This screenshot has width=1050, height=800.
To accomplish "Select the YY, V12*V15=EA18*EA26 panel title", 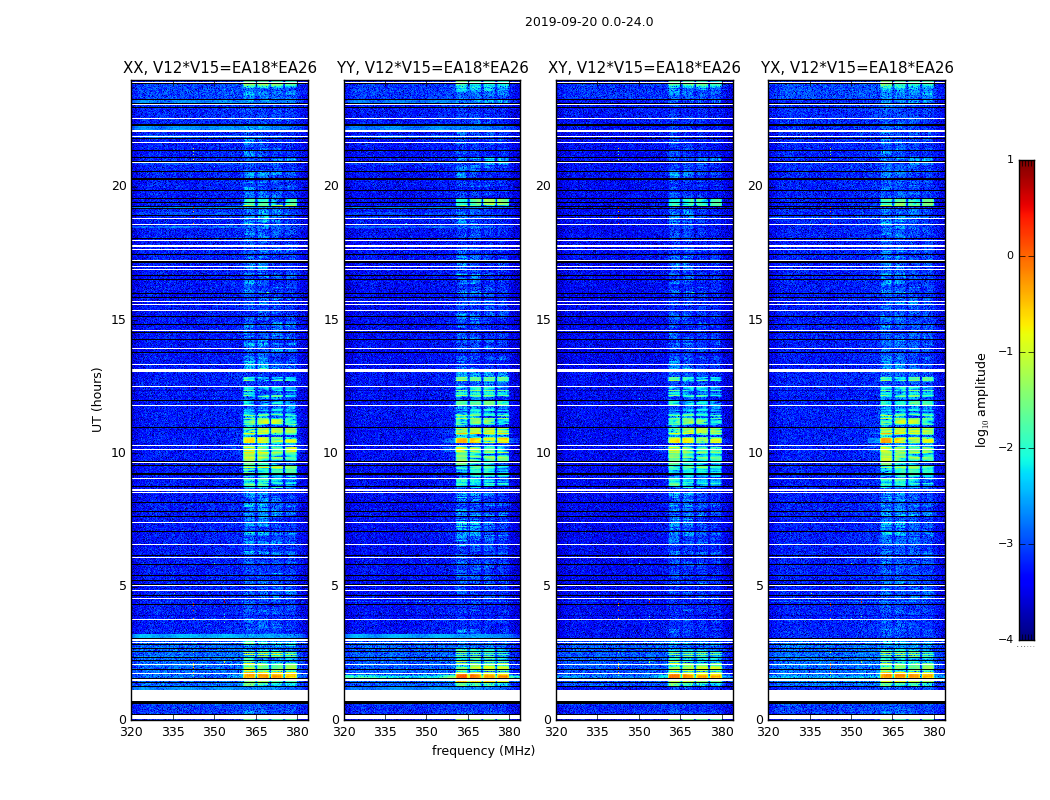I will point(432,68).
